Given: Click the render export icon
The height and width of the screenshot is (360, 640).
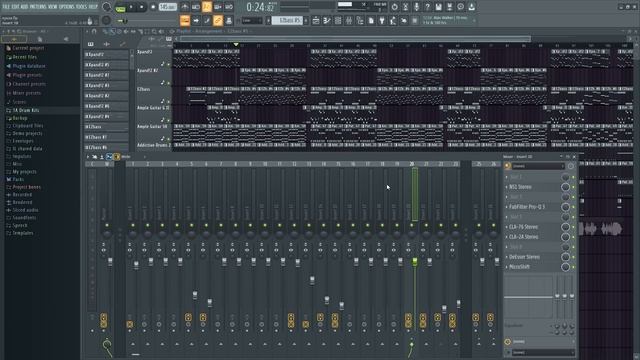Looking at the screenshot, I should 449,7.
